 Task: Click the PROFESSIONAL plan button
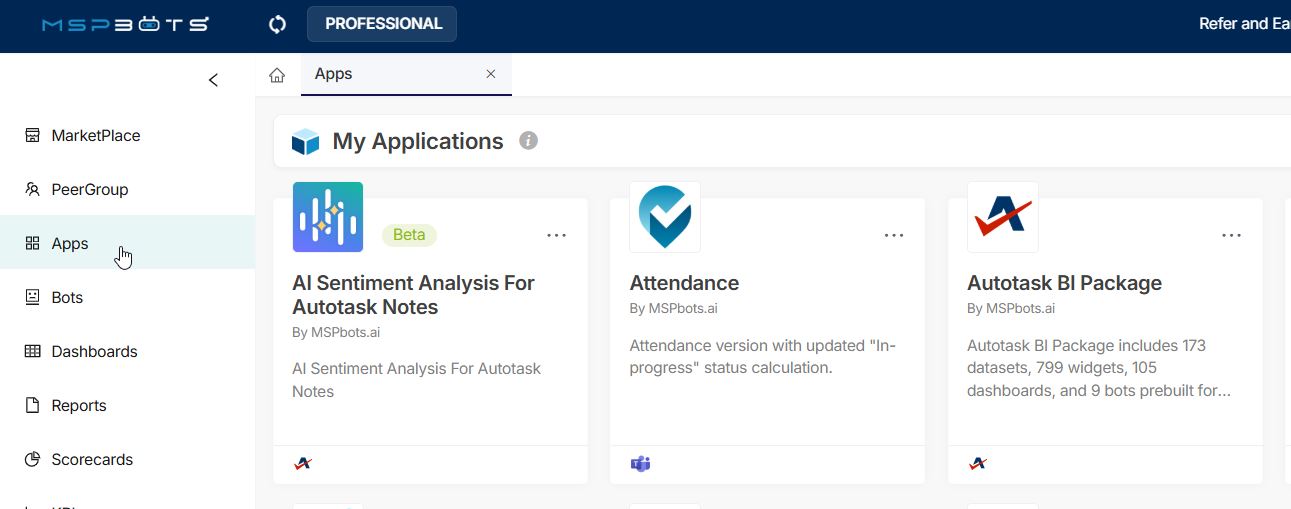pyautogui.click(x=382, y=24)
